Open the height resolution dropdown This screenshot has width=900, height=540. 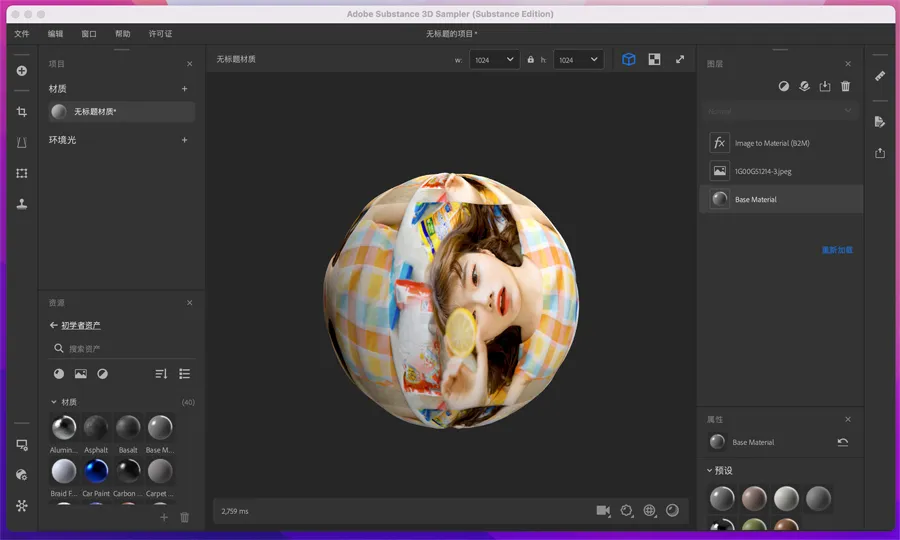tap(578, 60)
